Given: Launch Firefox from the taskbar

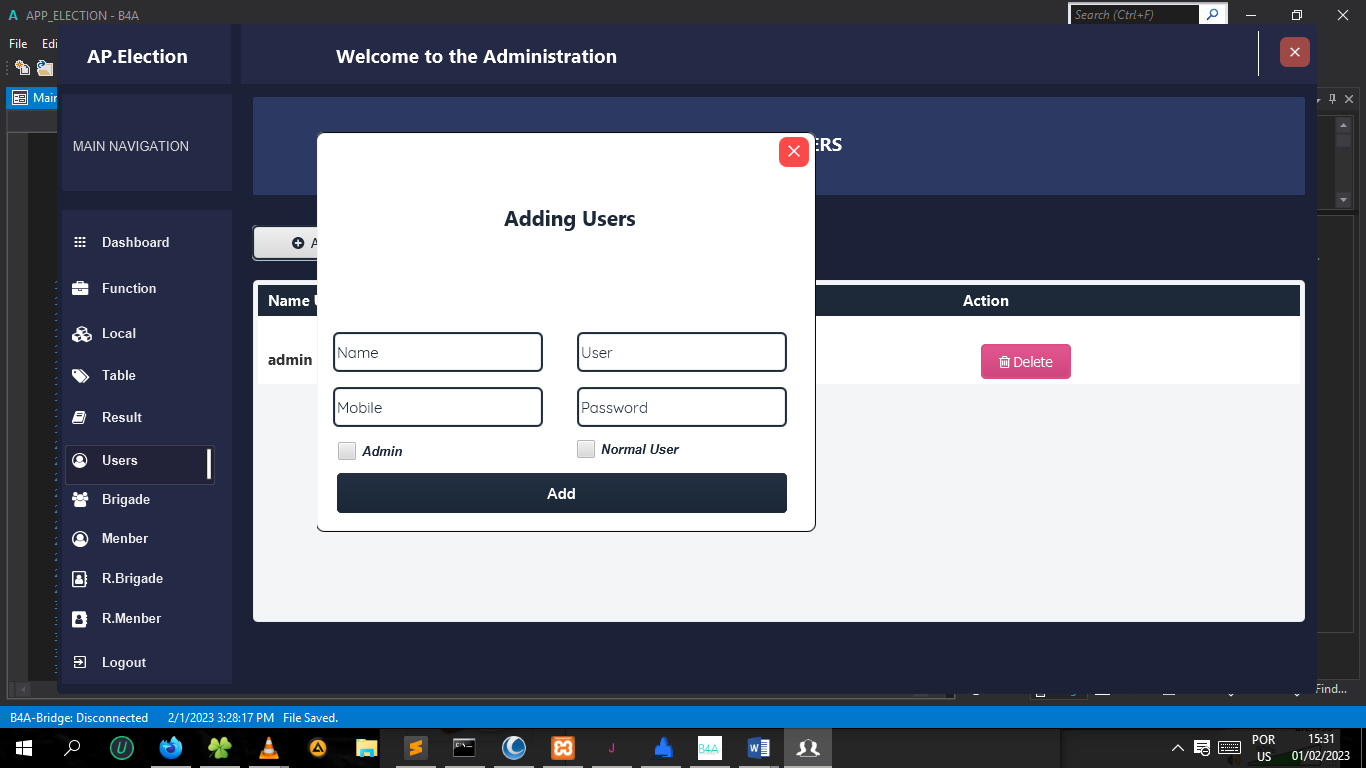Looking at the screenshot, I should [x=171, y=747].
